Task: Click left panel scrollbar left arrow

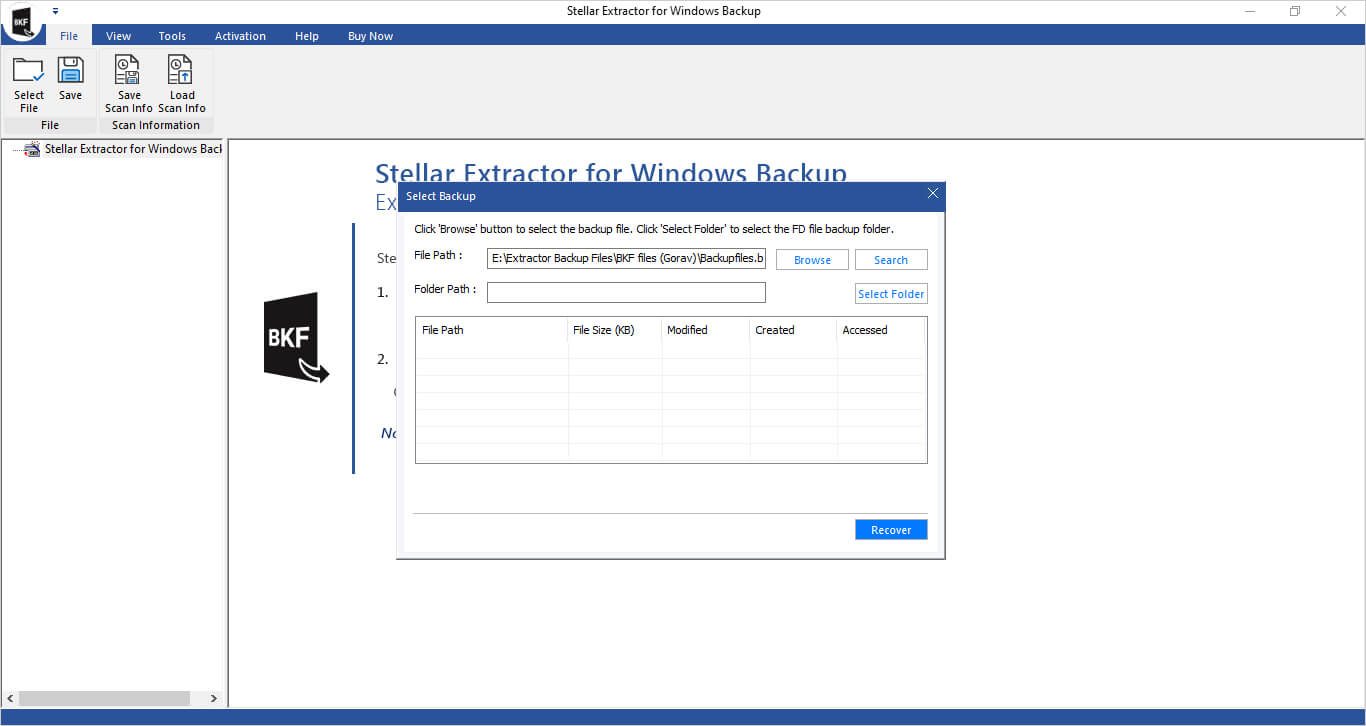Action: (9, 698)
